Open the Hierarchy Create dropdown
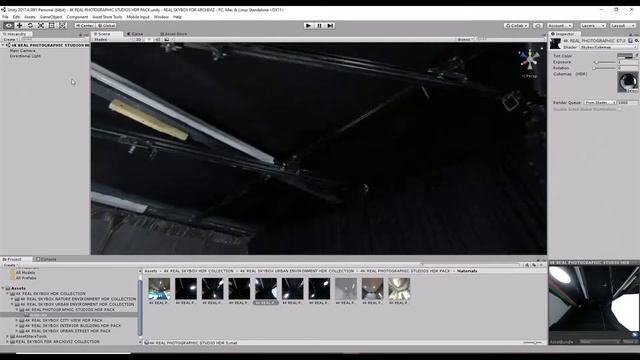The image size is (640, 360). 10,40
